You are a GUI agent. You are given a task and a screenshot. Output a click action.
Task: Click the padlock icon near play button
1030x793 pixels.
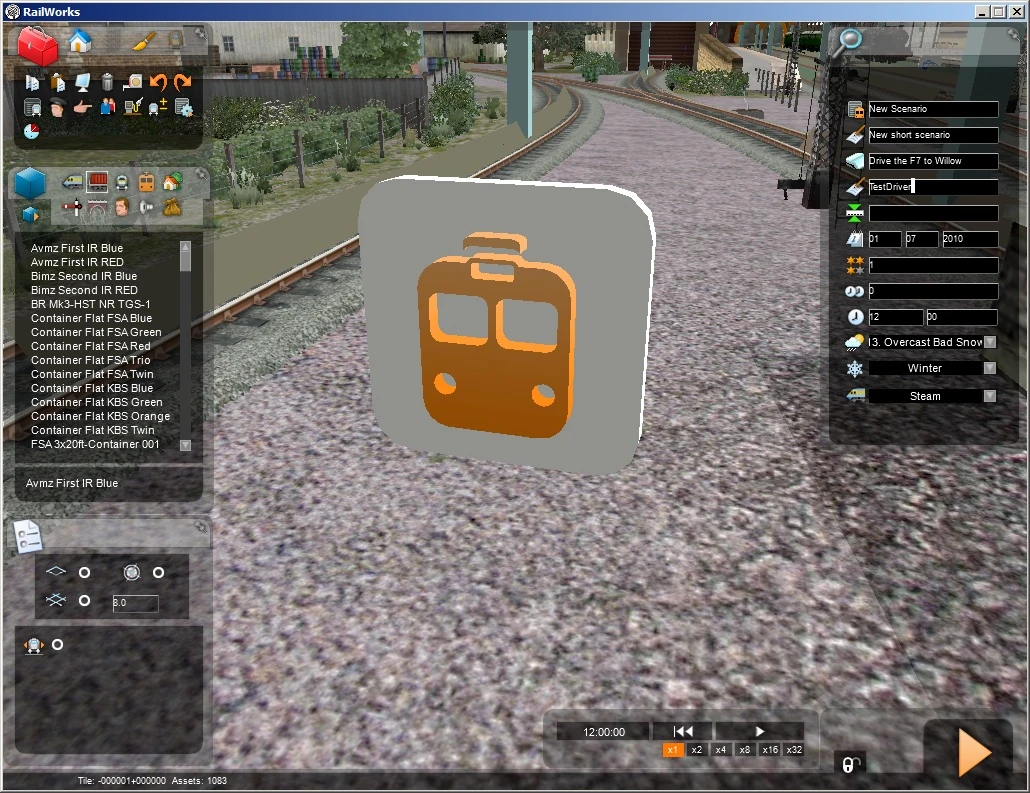[x=849, y=763]
